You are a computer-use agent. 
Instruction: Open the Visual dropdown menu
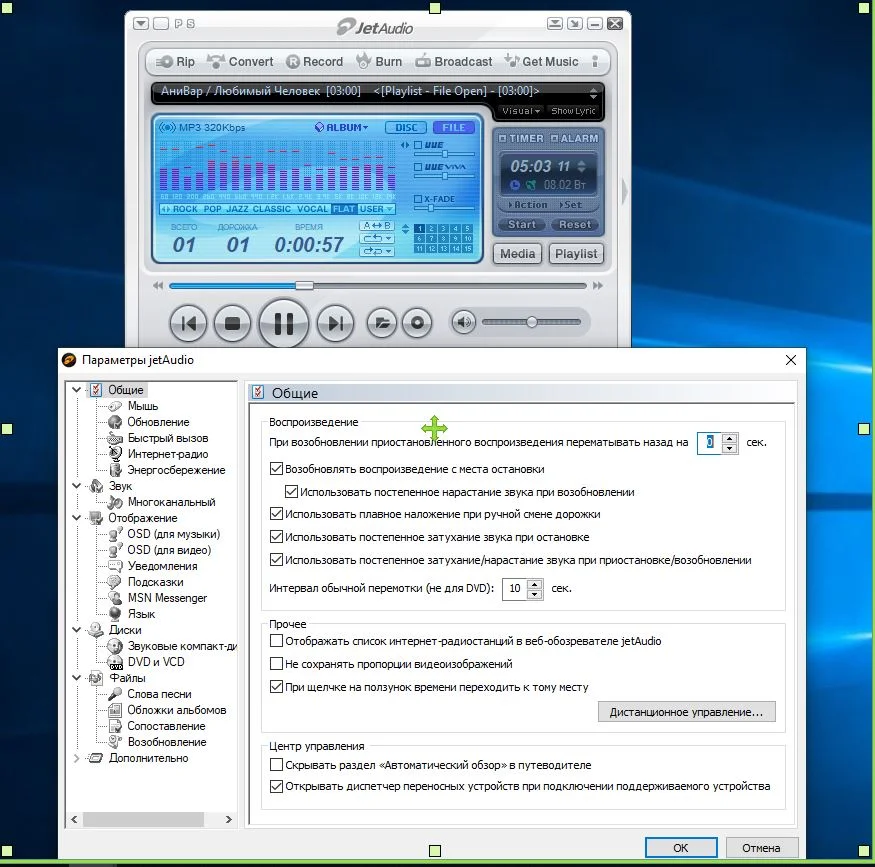[x=521, y=110]
